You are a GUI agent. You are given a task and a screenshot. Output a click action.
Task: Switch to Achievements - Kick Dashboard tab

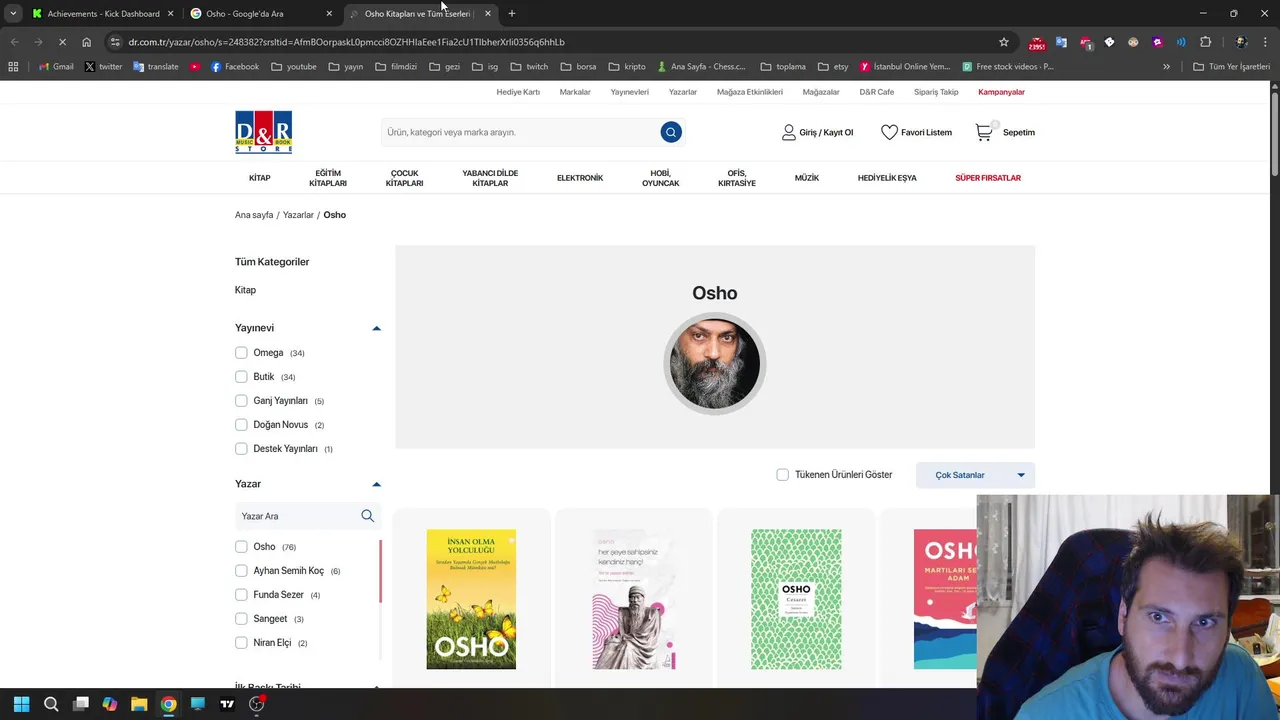point(103,14)
